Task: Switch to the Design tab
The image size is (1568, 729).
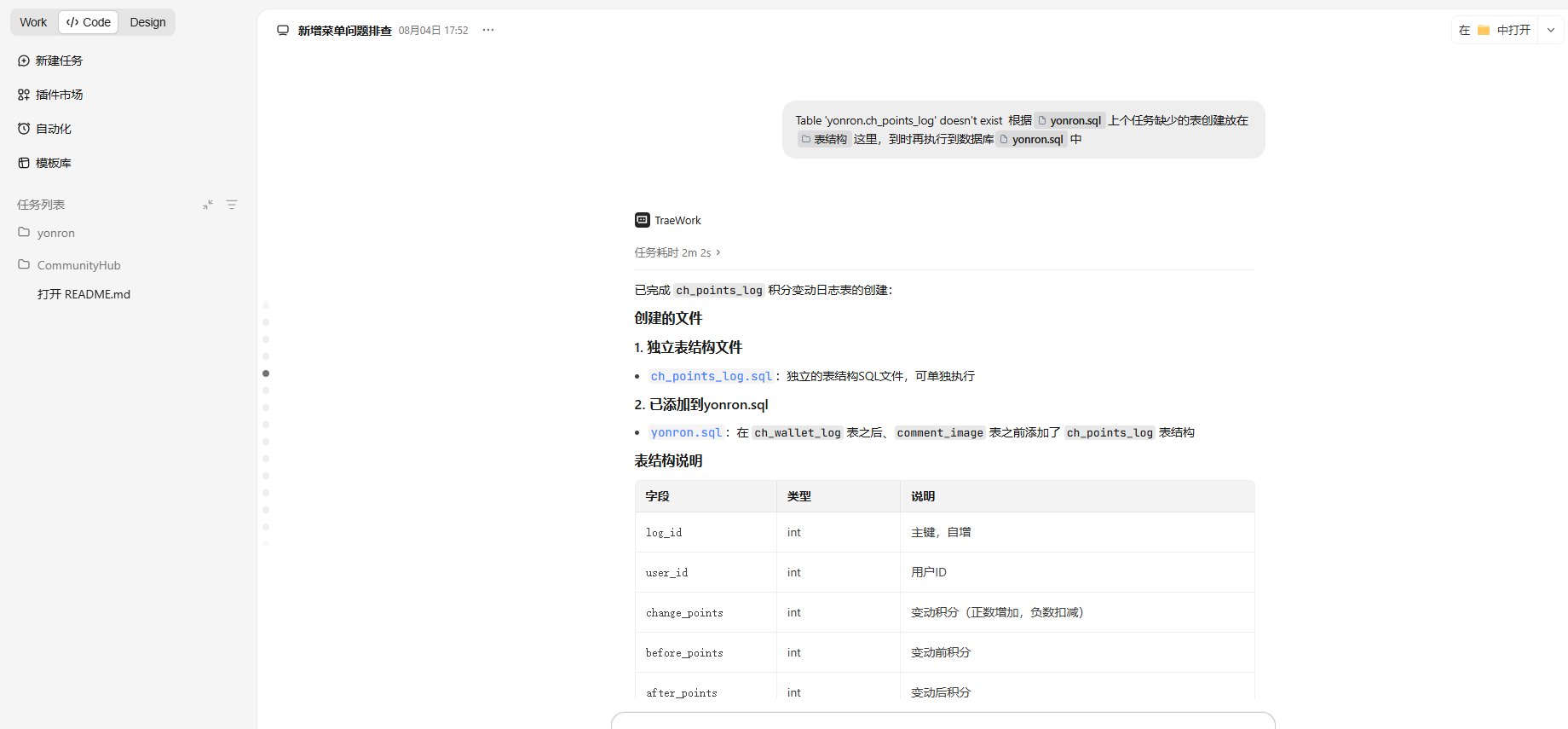Action: coord(147,22)
